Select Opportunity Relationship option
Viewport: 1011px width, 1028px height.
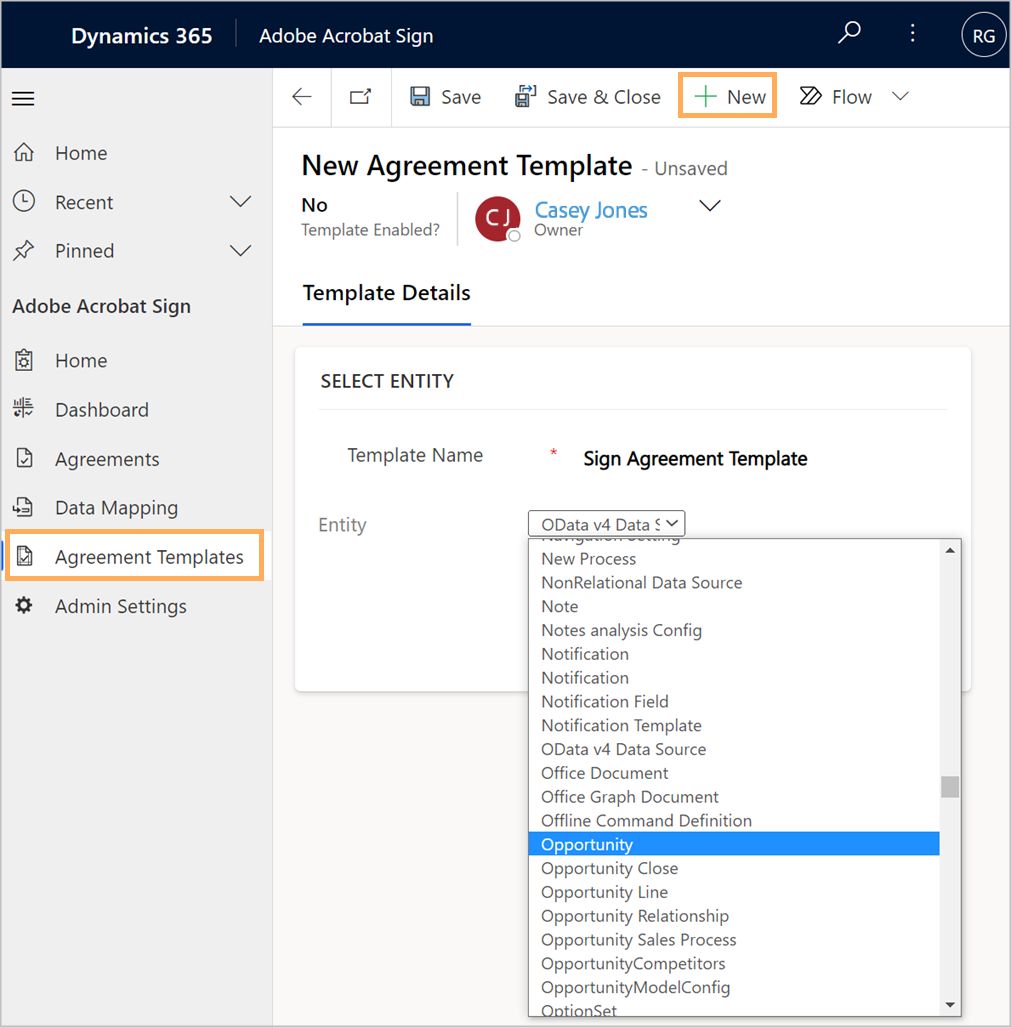tap(734, 916)
